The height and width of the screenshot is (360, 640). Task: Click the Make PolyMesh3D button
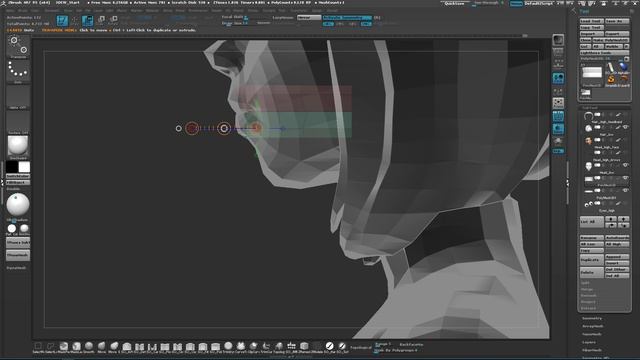point(611,40)
